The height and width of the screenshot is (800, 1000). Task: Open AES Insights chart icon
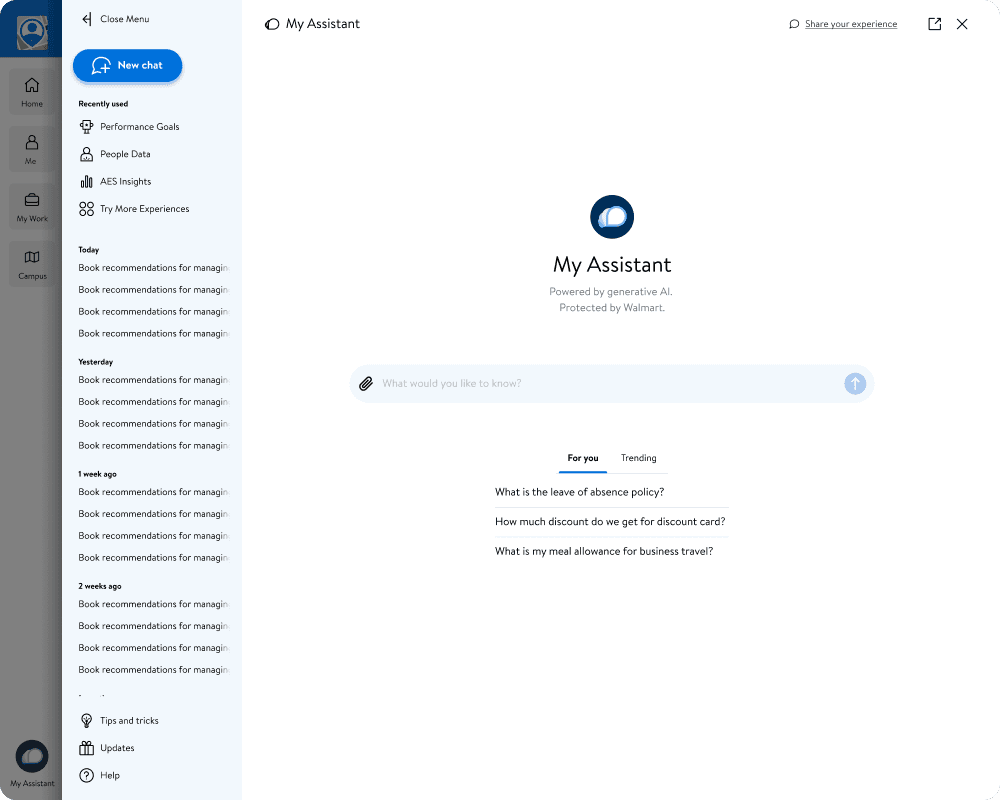pos(86,181)
